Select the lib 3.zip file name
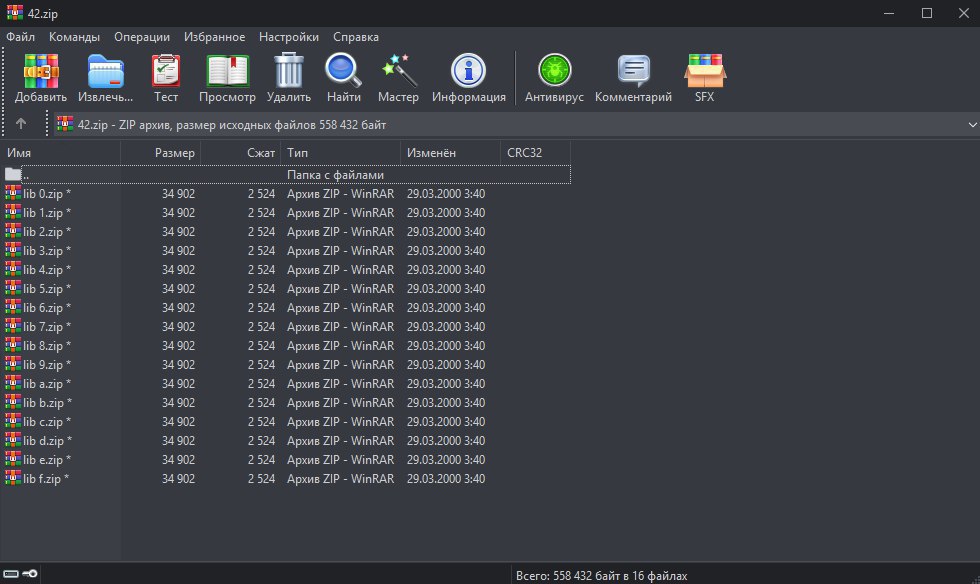980x584 pixels. coord(47,251)
